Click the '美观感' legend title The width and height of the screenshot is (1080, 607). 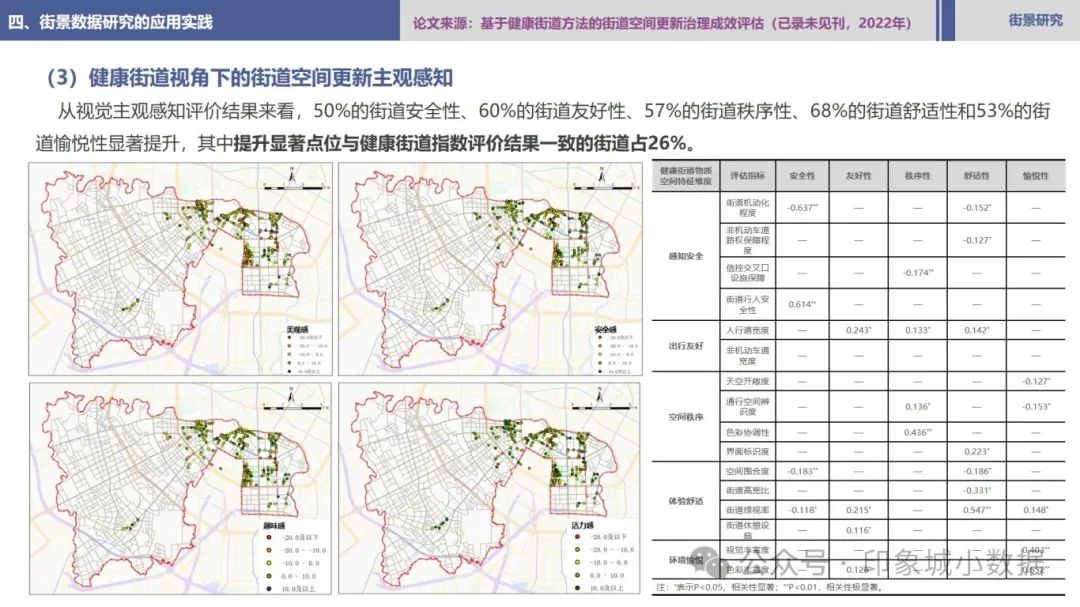(x=298, y=329)
